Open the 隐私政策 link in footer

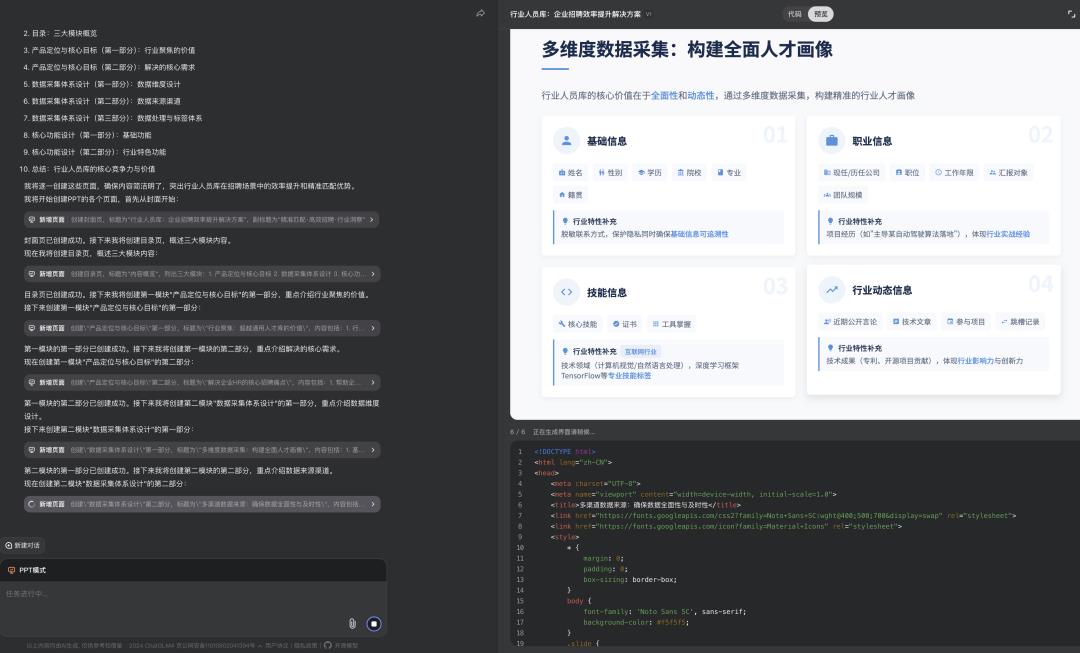pos(305,645)
